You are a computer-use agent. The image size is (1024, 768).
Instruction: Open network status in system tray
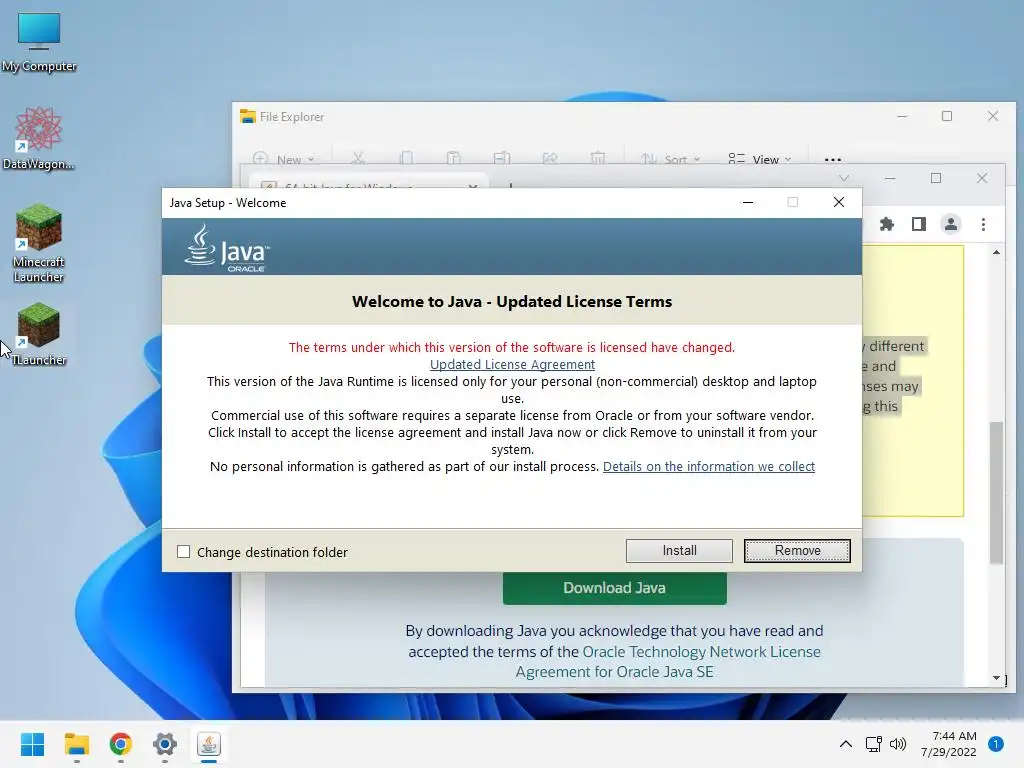point(873,744)
